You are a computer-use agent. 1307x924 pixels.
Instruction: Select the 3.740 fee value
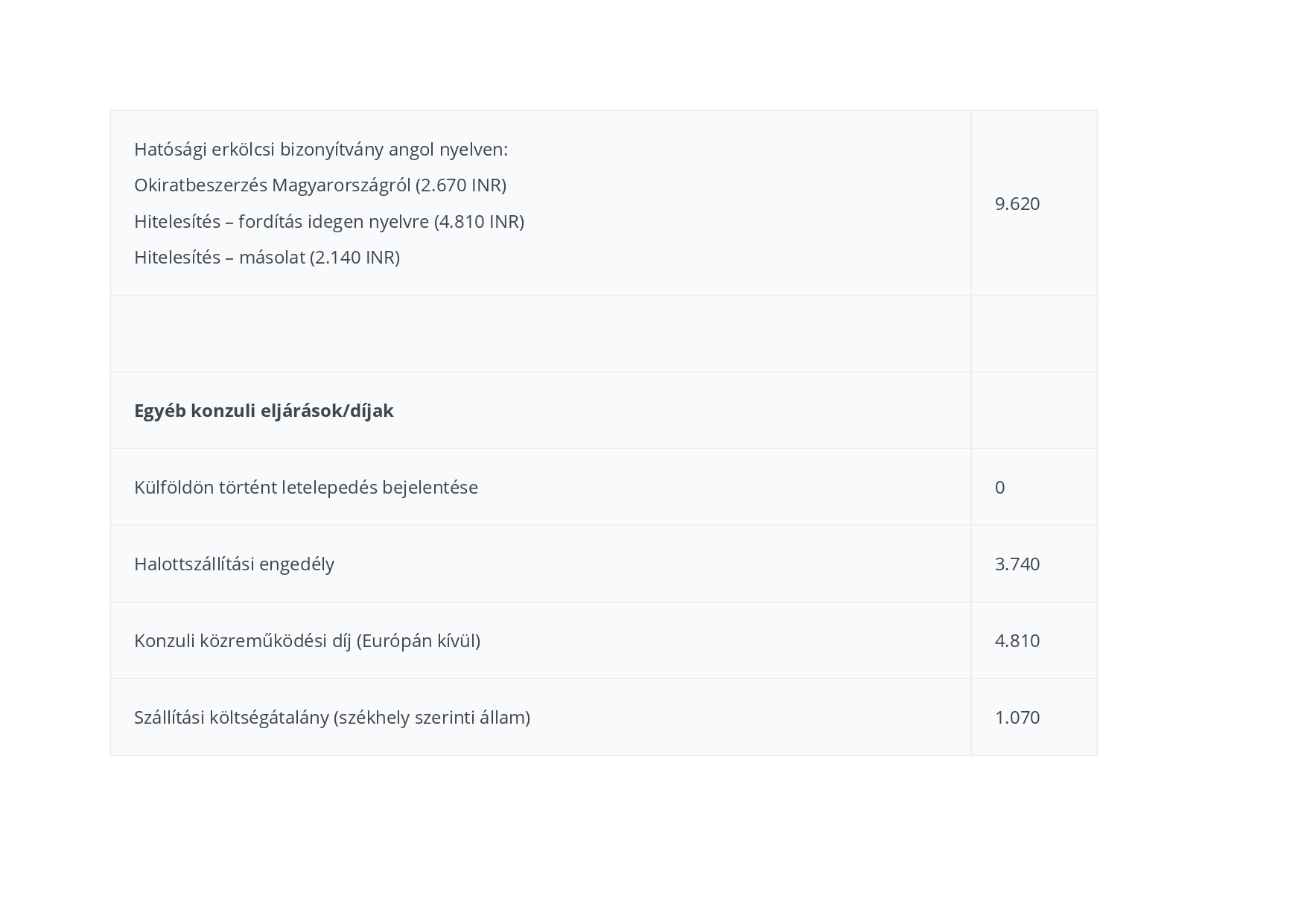point(1017,564)
